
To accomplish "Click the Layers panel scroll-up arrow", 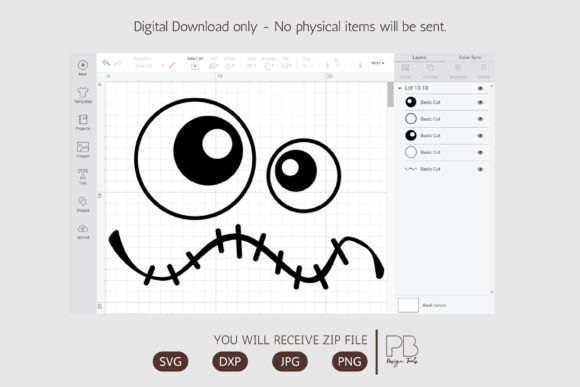I will 492,86.
